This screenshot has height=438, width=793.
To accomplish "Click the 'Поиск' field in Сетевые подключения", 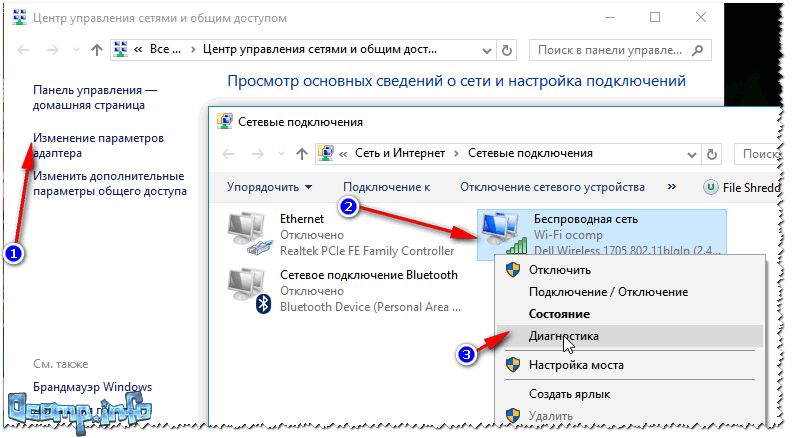I will pyautogui.click(x=758, y=154).
